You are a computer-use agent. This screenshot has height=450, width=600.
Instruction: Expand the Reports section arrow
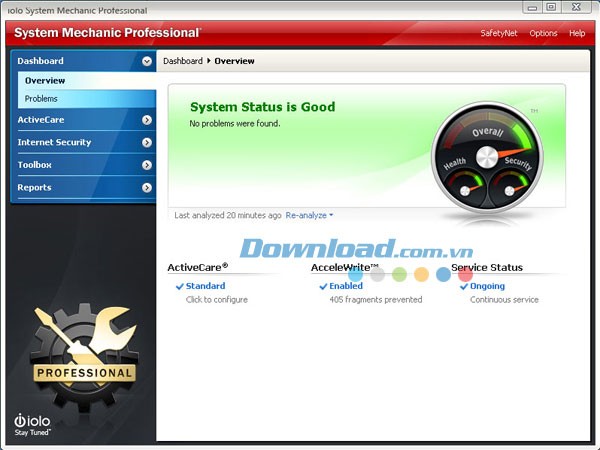147,188
